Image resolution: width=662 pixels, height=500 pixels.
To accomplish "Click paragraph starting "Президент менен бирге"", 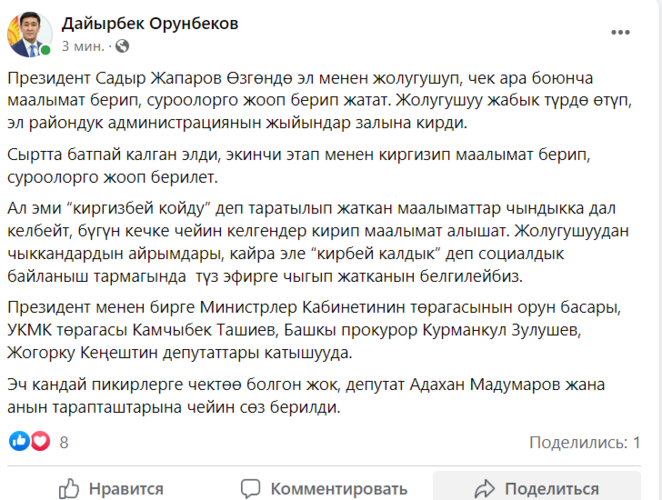I will [x=321, y=328].
